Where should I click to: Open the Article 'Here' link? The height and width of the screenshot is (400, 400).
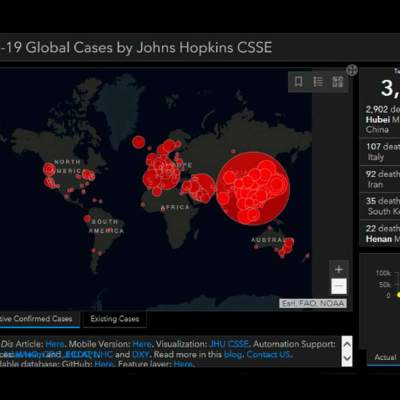(x=55, y=344)
